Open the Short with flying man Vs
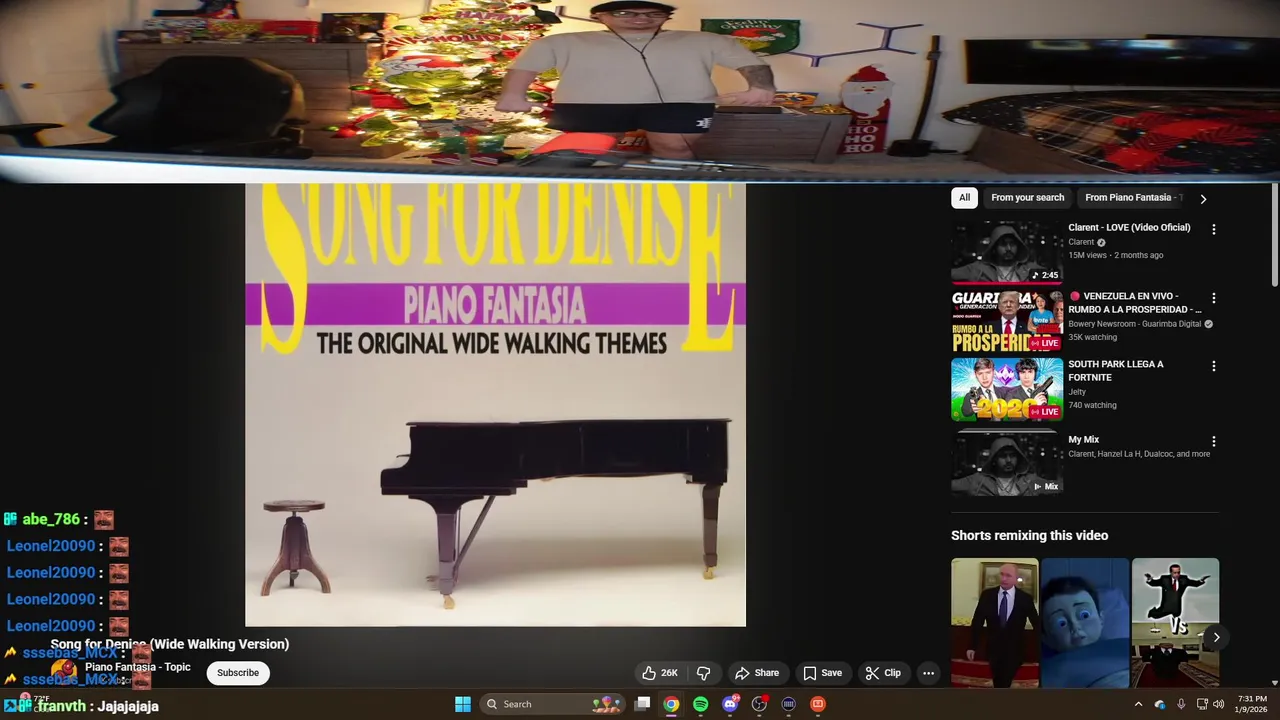1280x720 pixels. [x=1175, y=623]
